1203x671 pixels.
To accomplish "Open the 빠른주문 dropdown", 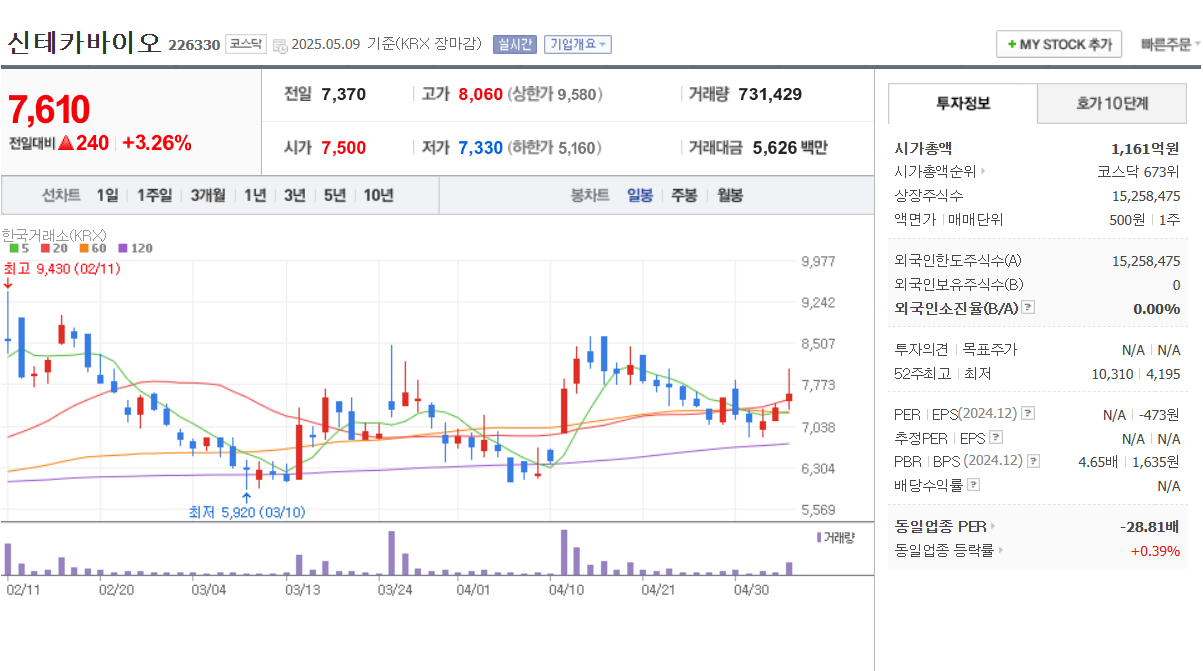I will [x=1170, y=45].
